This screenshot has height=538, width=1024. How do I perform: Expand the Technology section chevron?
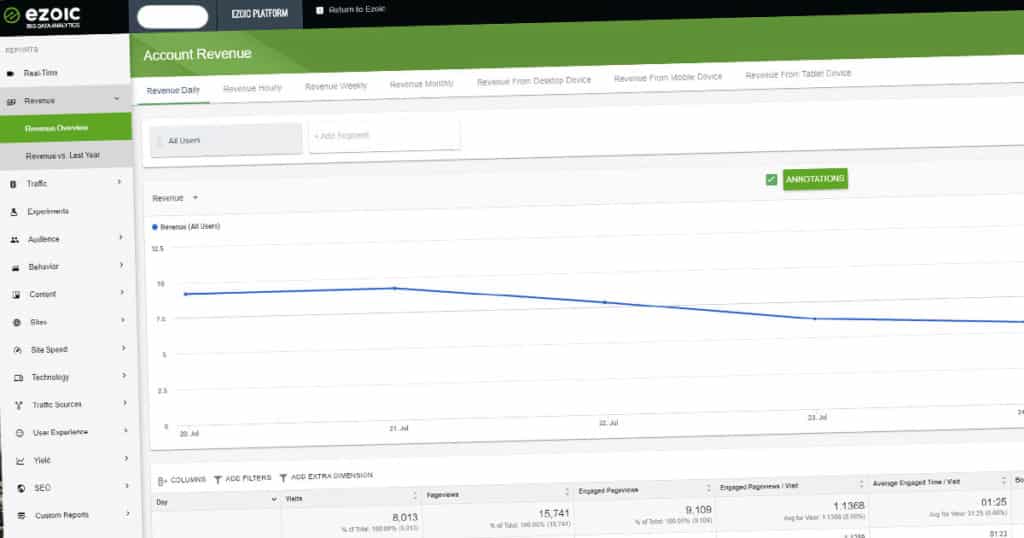coord(124,375)
